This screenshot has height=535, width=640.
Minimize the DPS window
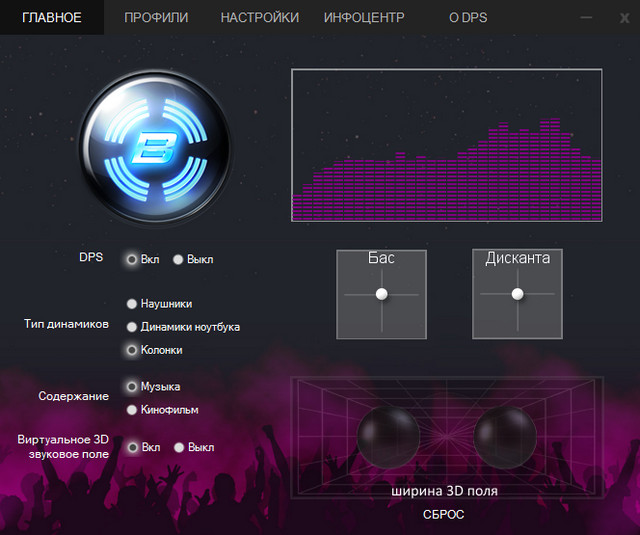pos(586,18)
